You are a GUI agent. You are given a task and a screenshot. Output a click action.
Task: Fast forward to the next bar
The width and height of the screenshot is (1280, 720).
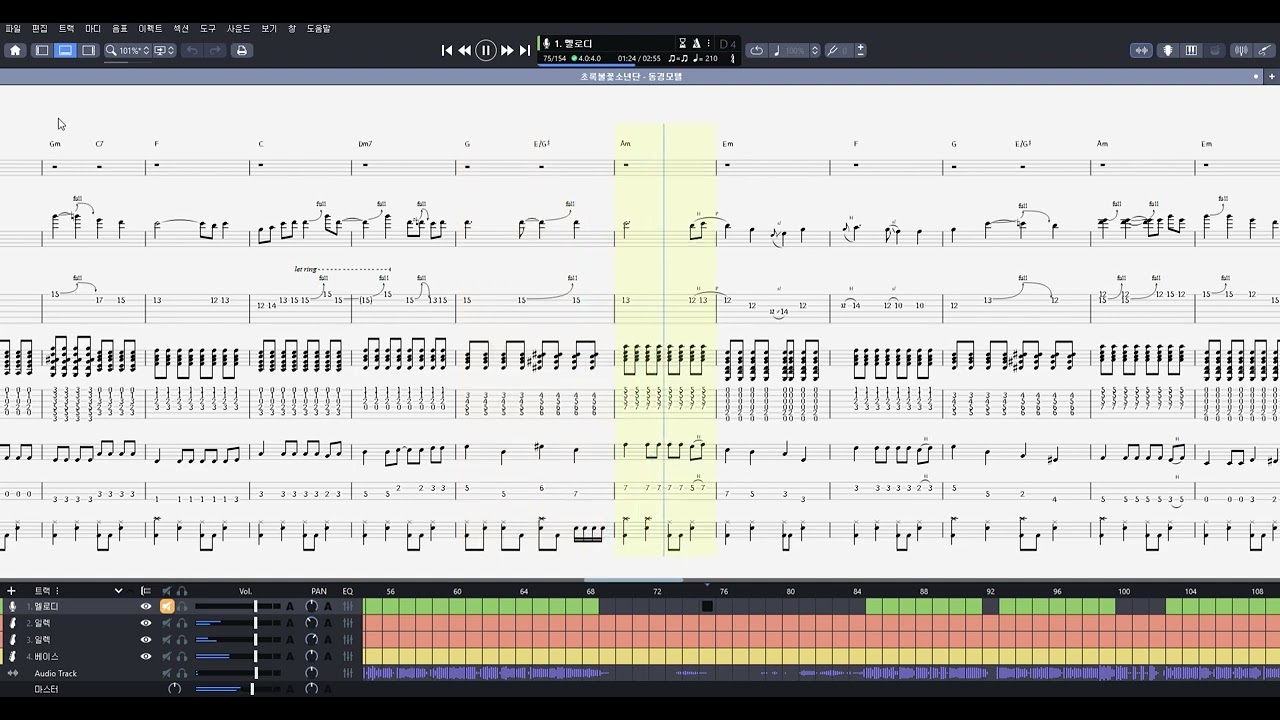[507, 50]
